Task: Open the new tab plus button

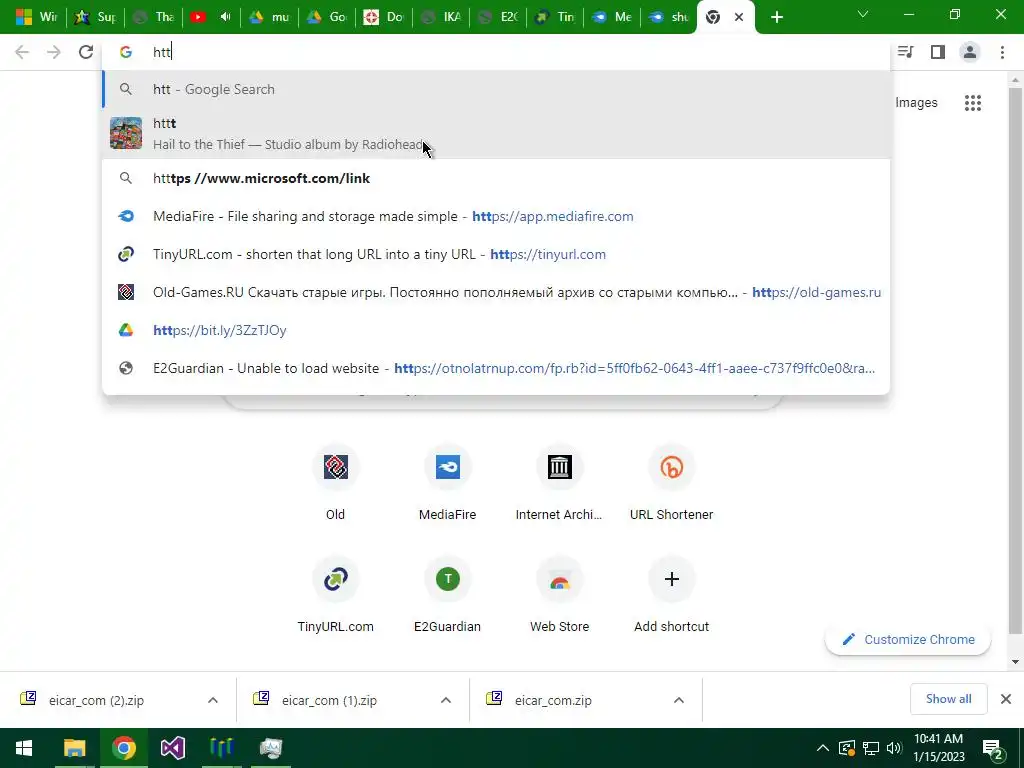Action: click(x=776, y=17)
